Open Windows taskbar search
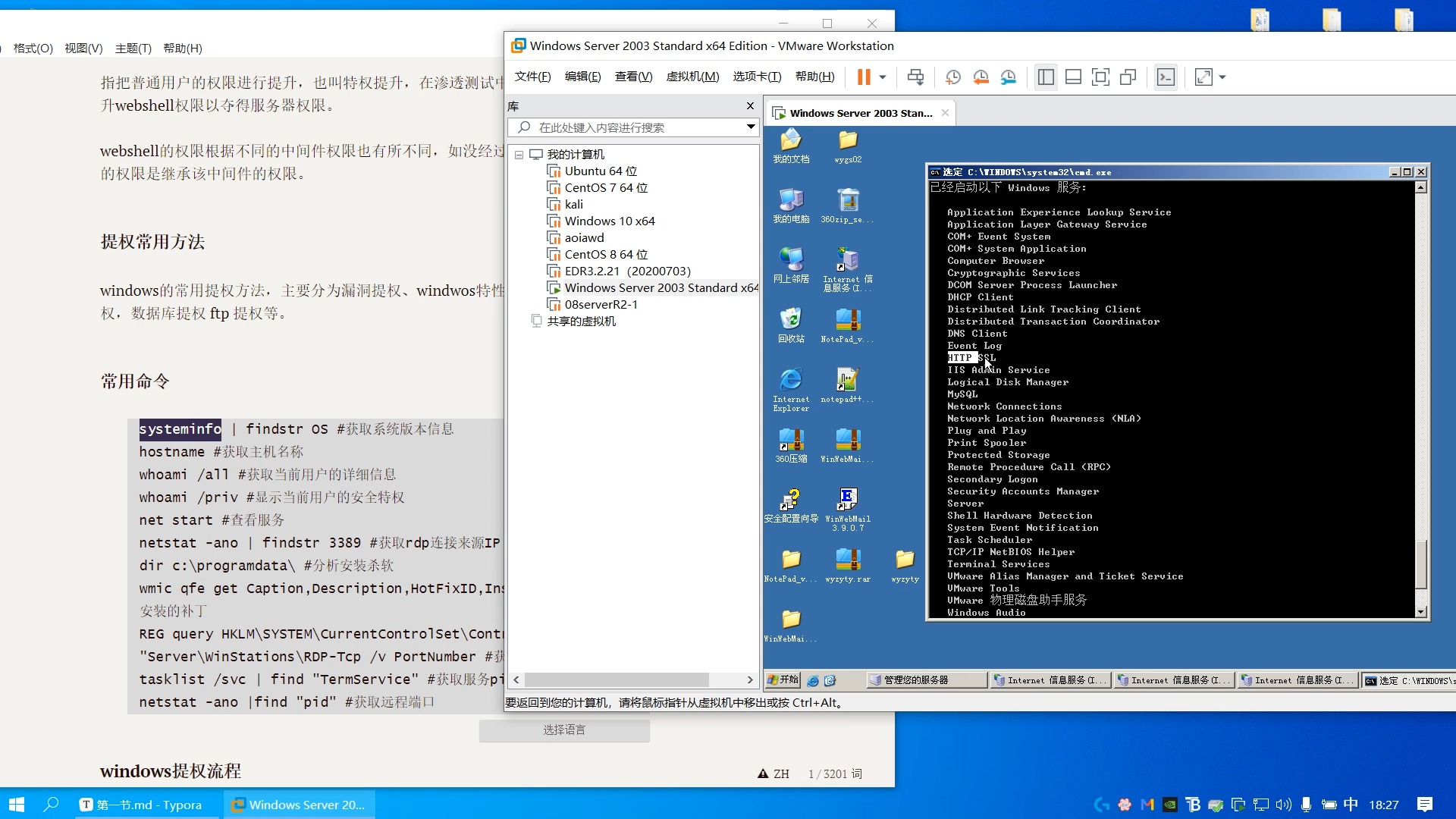 coord(51,805)
